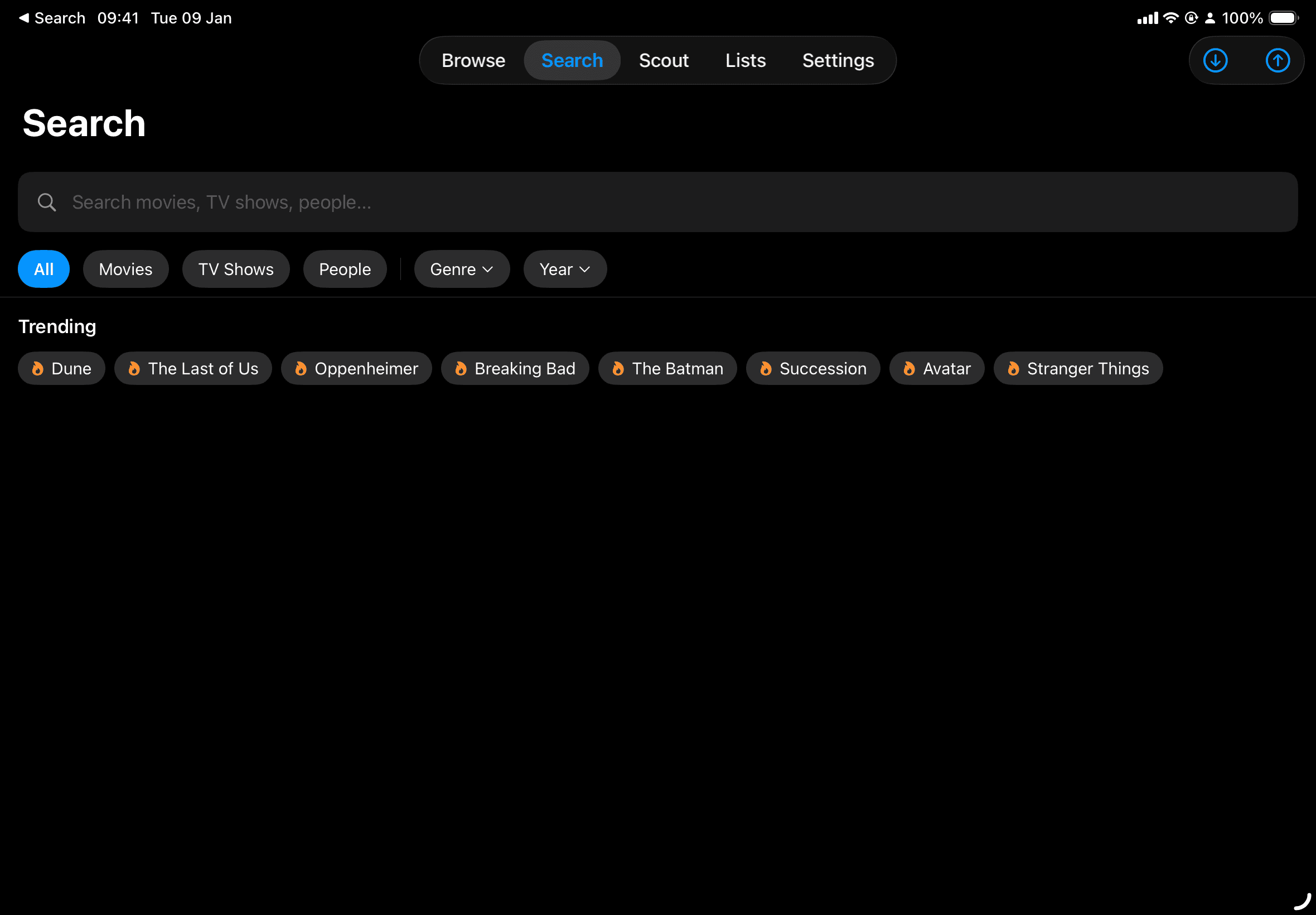Click the fire icon next to Succession
The width and height of the screenshot is (1316, 915).
[766, 369]
